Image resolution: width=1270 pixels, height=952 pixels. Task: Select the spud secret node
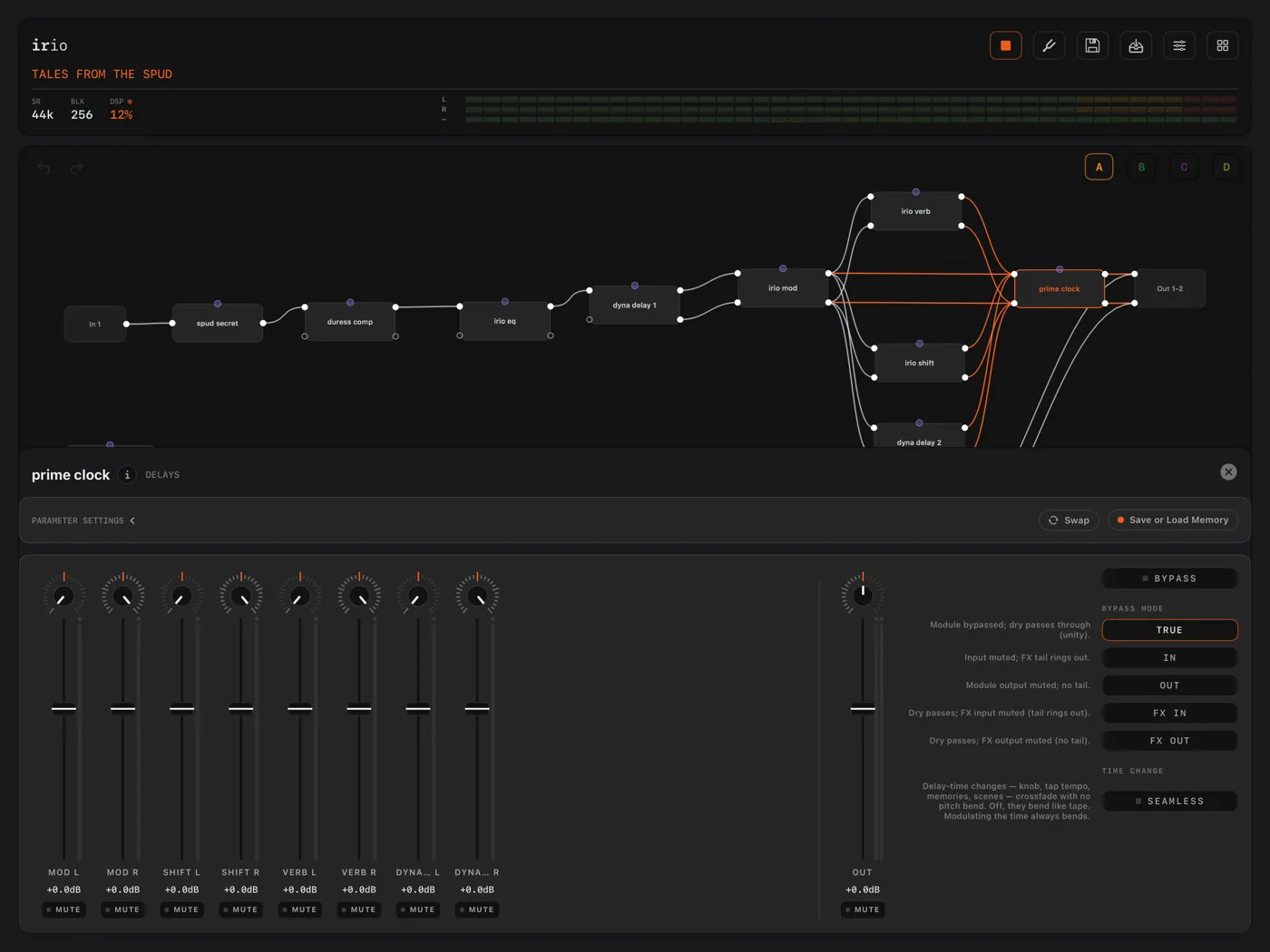click(218, 323)
